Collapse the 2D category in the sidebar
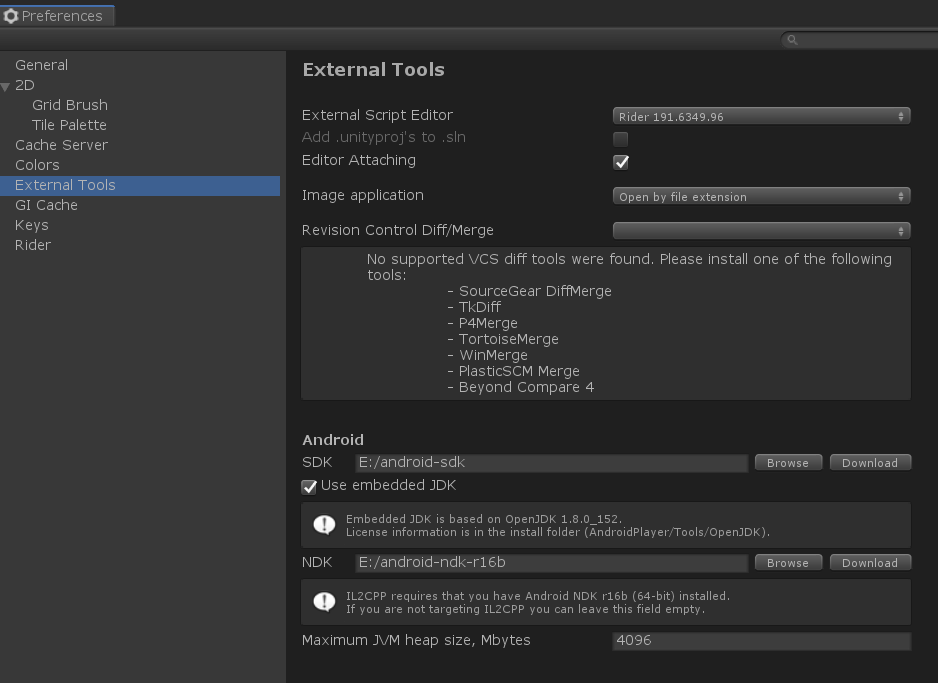Screen dimensions: 938x683 [8, 85]
